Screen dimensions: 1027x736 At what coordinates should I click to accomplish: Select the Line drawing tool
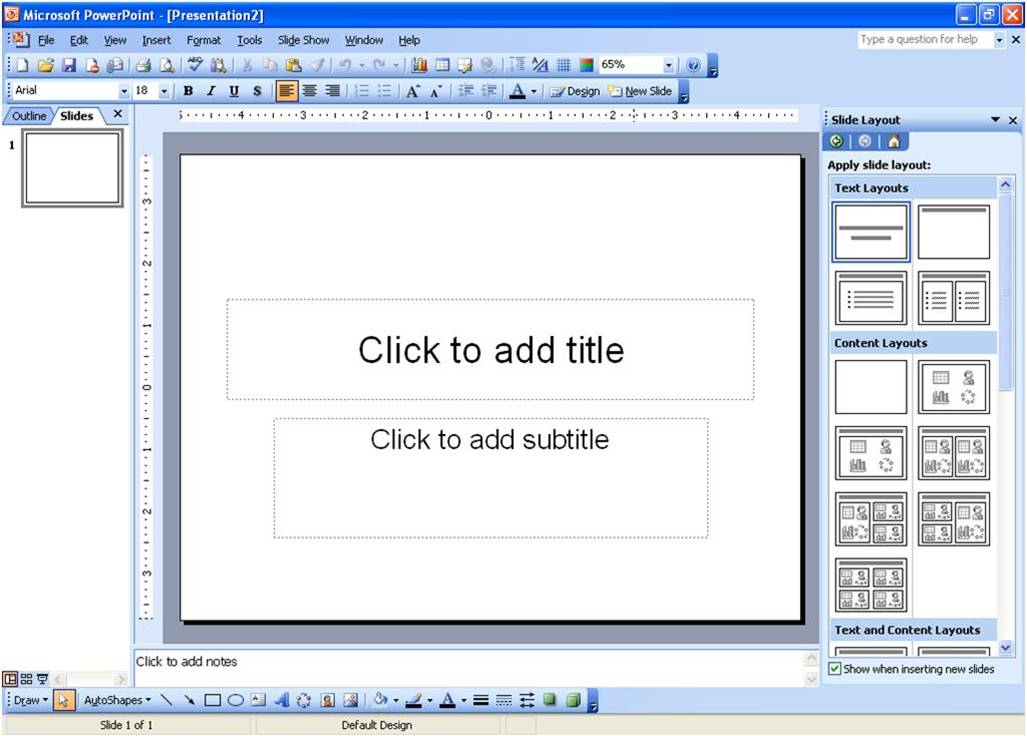tap(166, 700)
